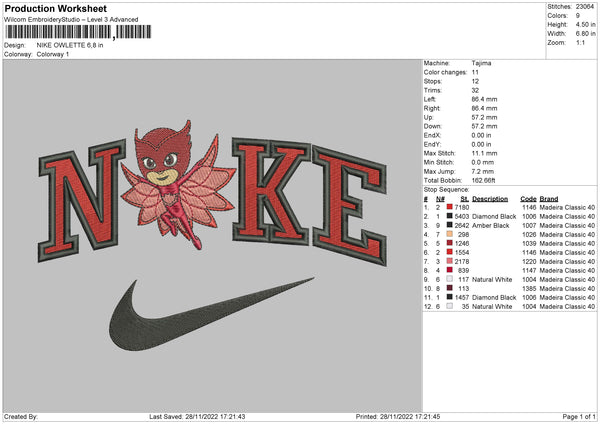
Task: Click the Max Stitch value 11.1 mm
Action: (484, 153)
